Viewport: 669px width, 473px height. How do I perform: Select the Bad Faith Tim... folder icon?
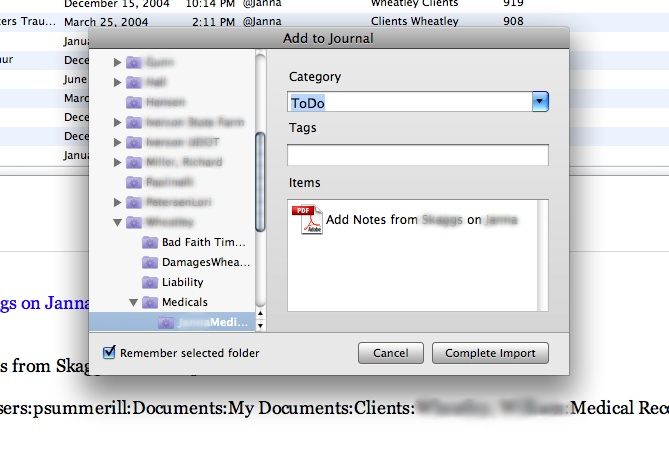149,242
